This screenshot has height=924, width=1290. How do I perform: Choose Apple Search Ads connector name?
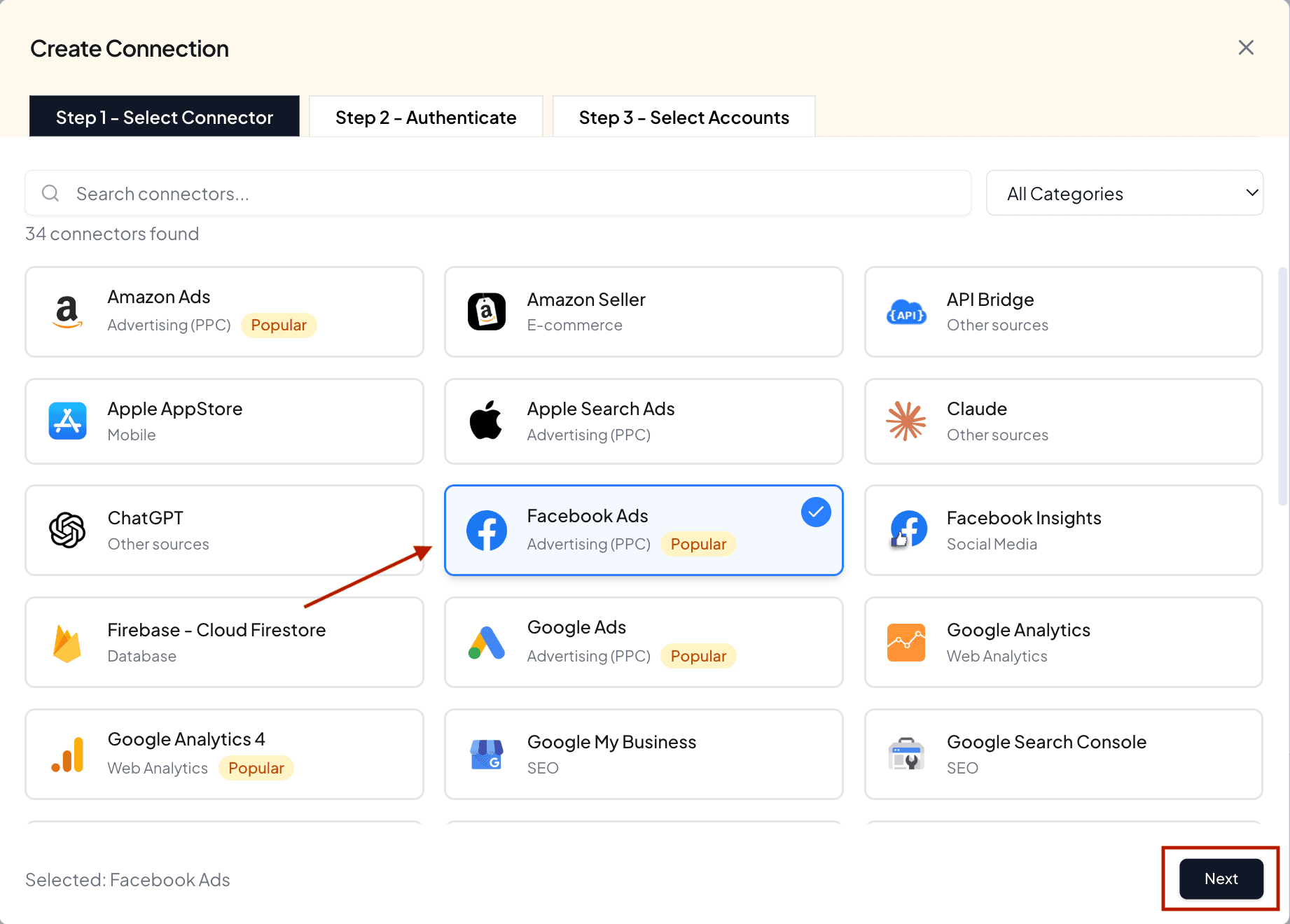click(x=601, y=409)
